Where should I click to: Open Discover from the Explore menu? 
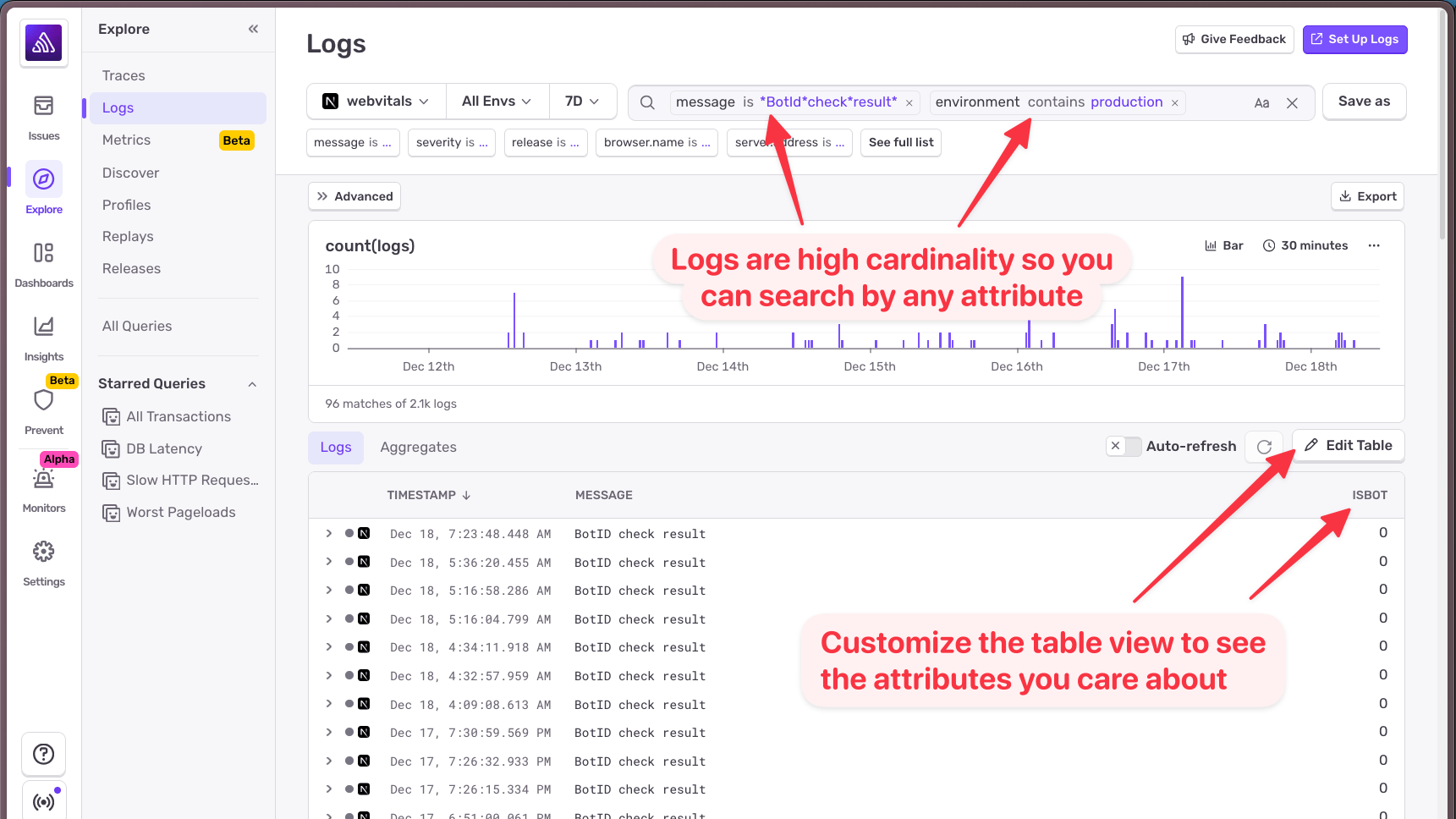pyautogui.click(x=130, y=173)
